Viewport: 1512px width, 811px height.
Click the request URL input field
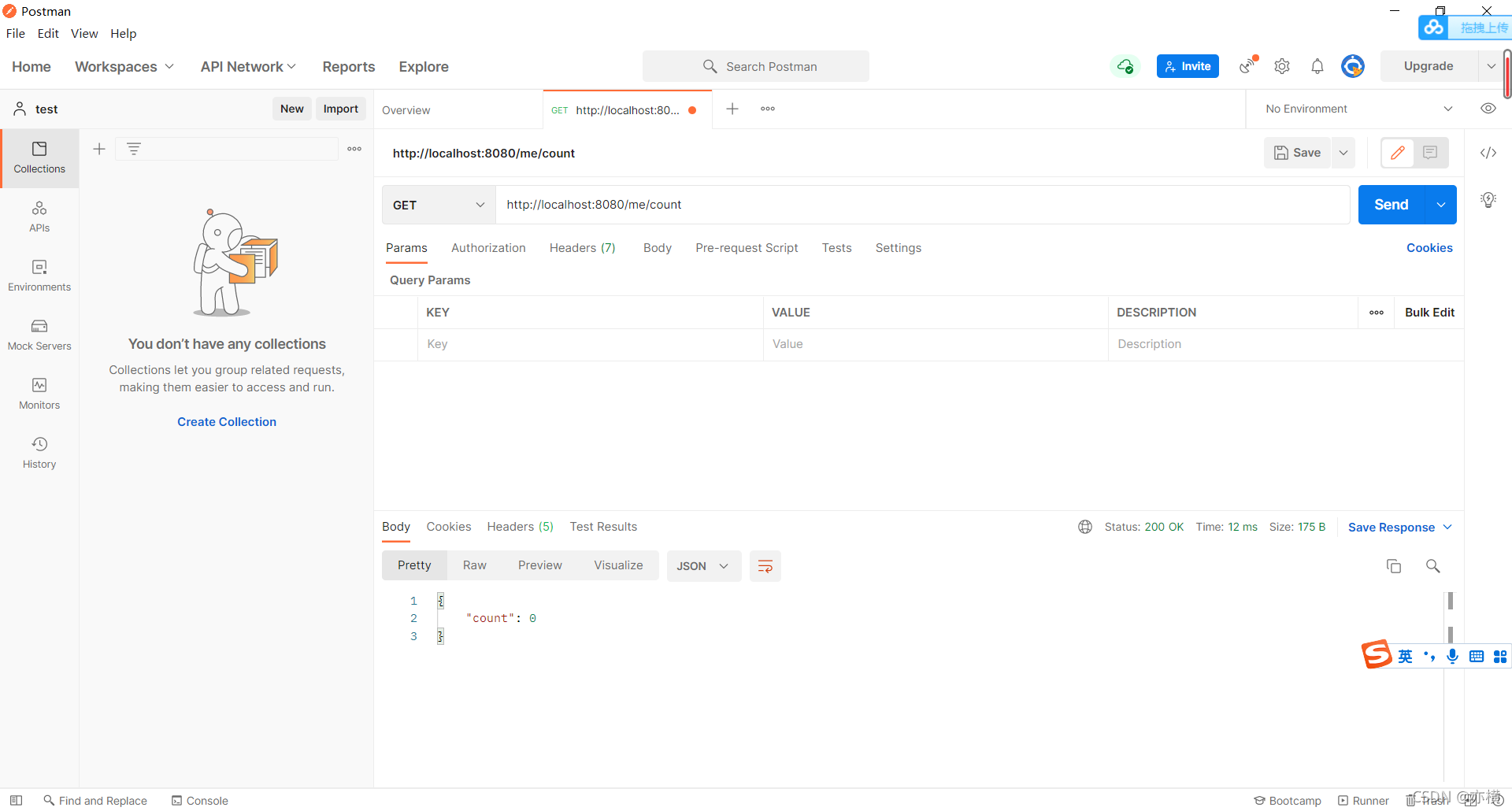(923, 205)
